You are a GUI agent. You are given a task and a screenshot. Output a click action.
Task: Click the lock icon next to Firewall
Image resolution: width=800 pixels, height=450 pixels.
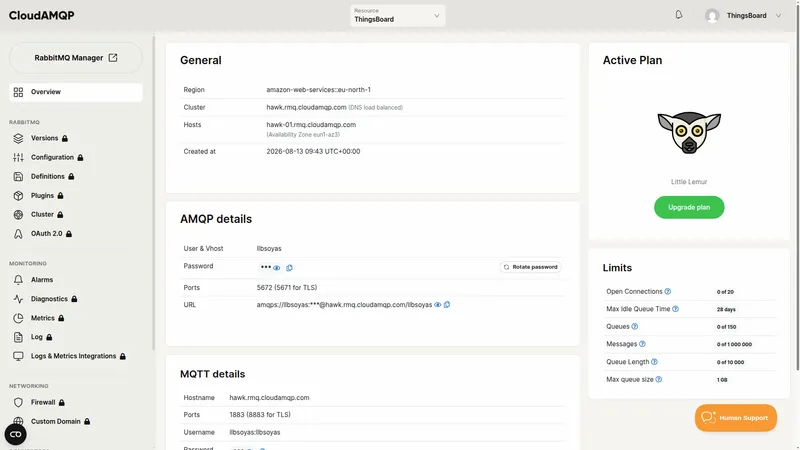point(62,403)
